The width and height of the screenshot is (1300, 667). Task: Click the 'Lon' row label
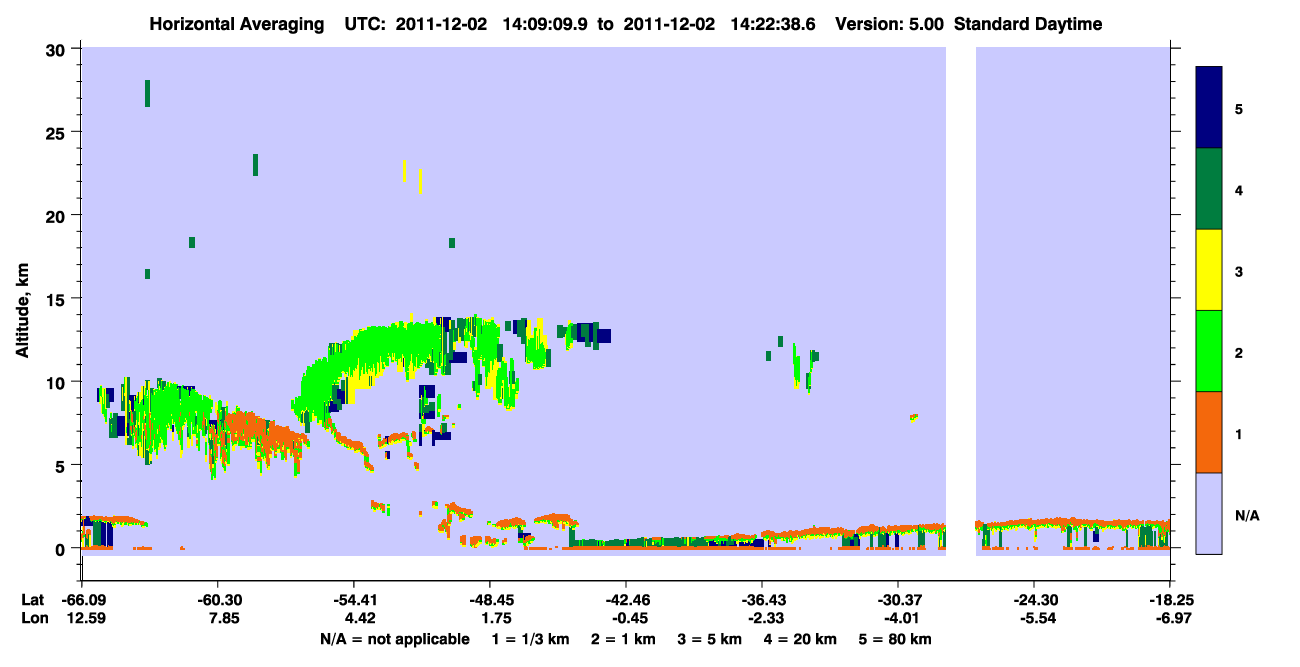(x=33, y=618)
